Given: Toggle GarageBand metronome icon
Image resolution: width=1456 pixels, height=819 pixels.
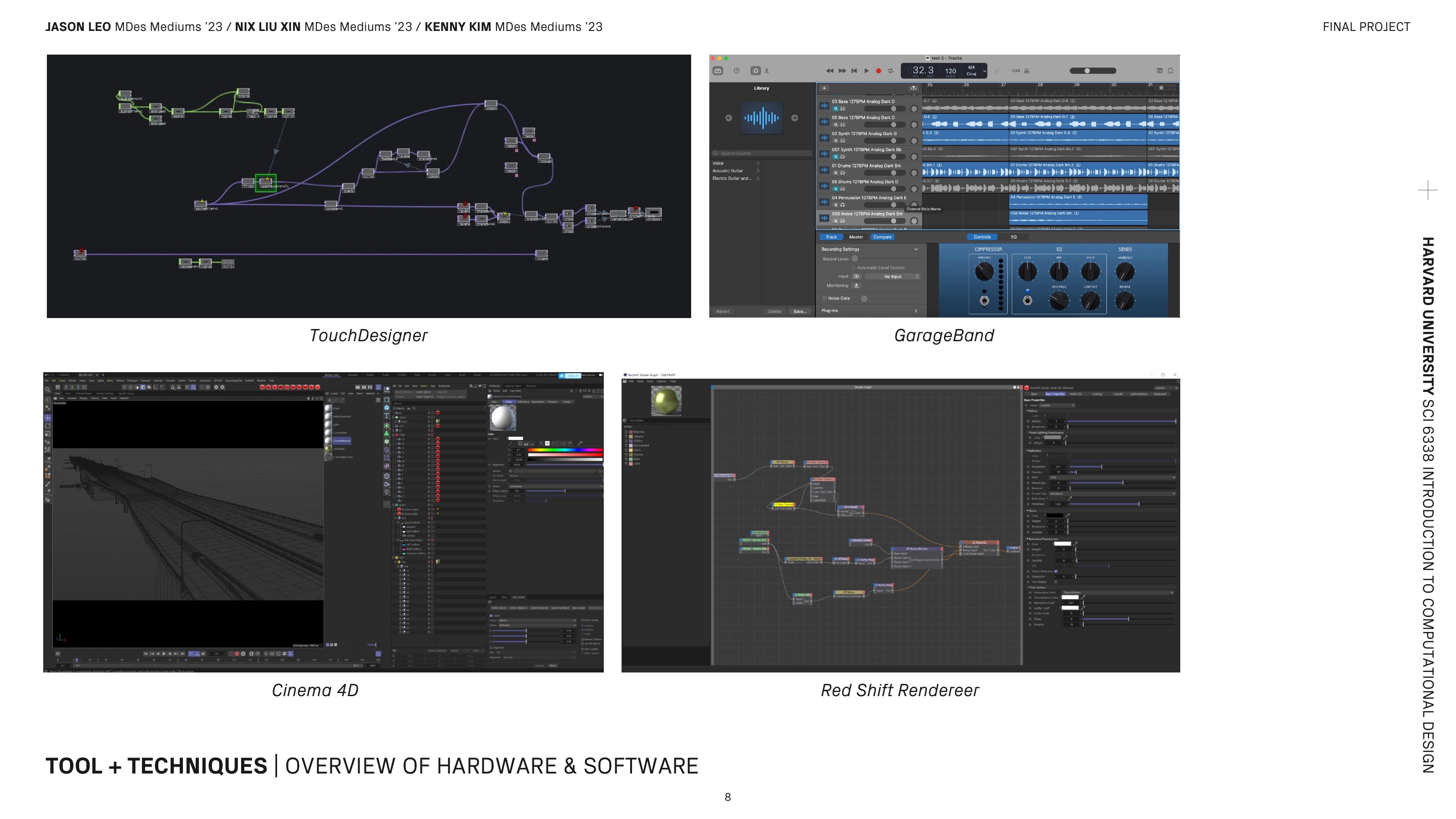Looking at the screenshot, I should [1026, 71].
